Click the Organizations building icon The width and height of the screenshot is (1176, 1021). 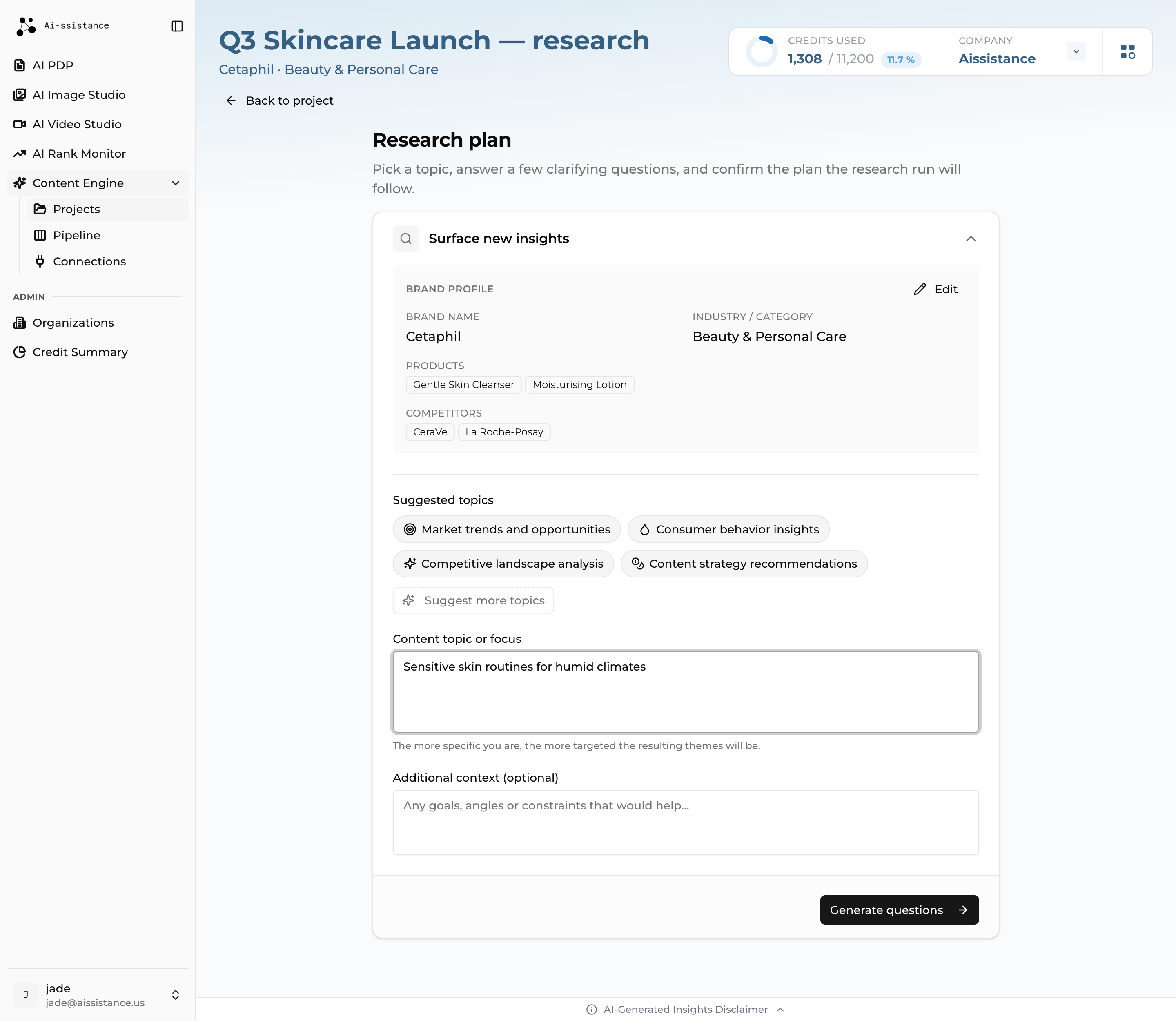coord(19,323)
